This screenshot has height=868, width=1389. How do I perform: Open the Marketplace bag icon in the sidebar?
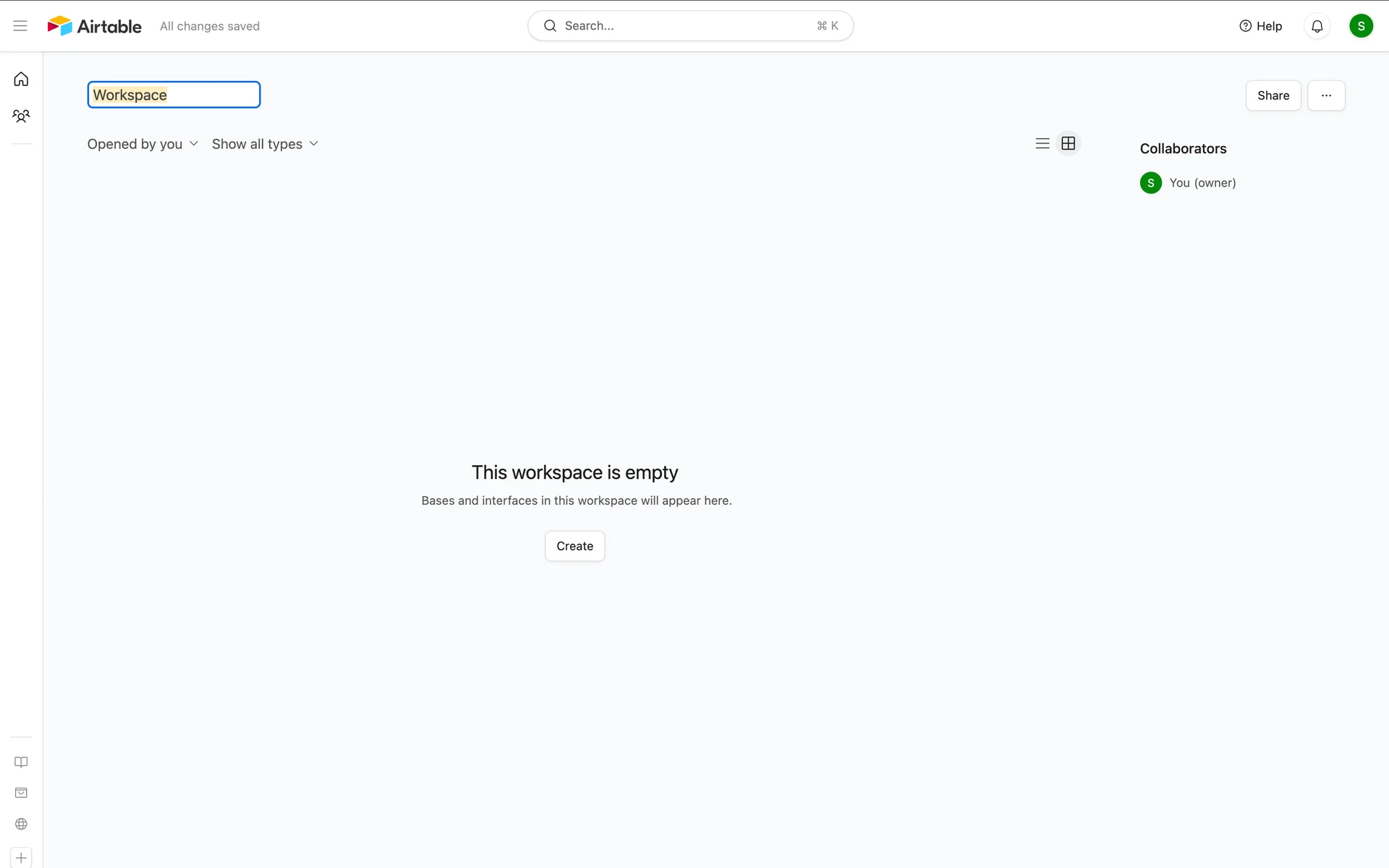(x=21, y=793)
